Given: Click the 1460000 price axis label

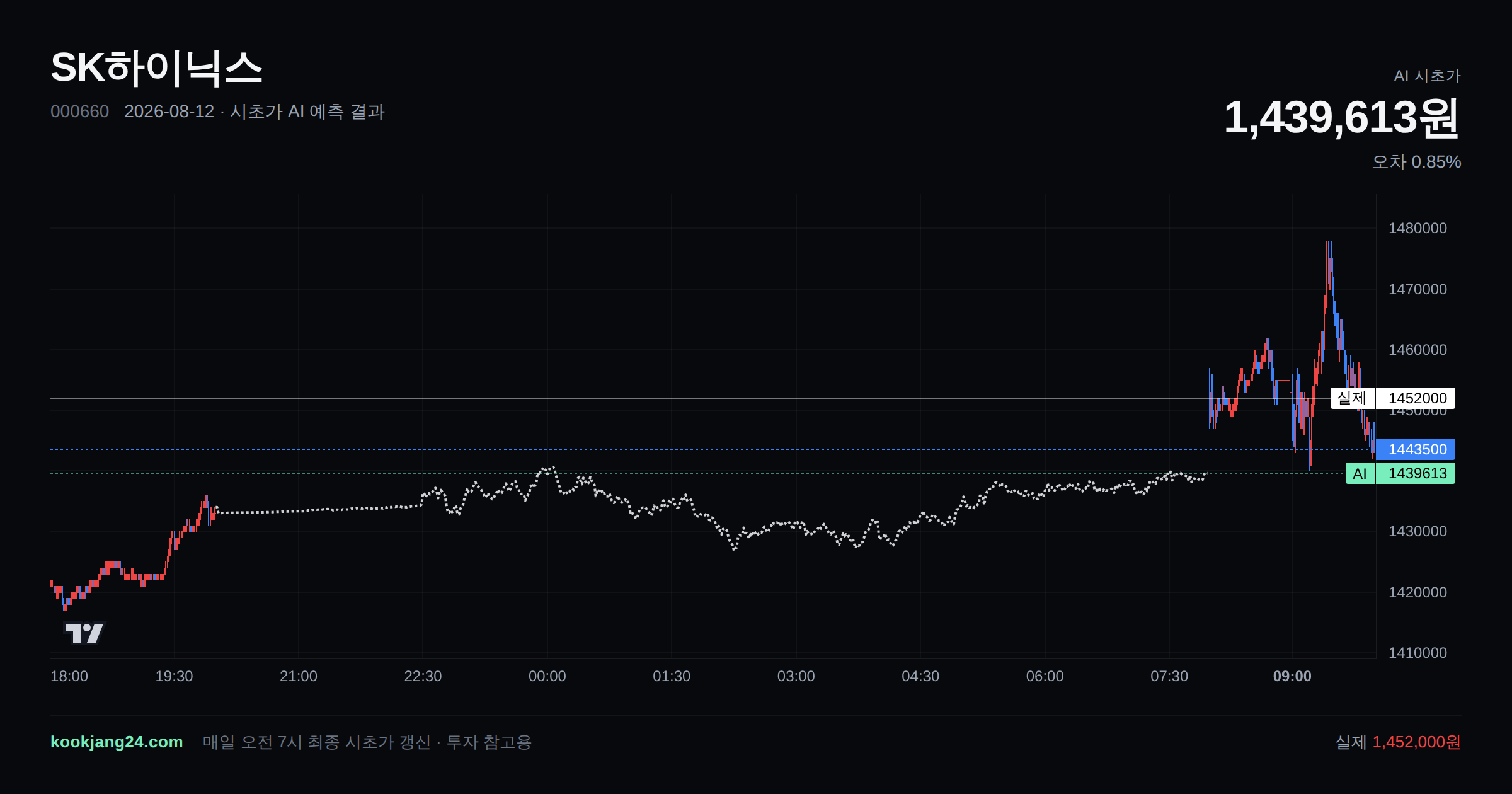Looking at the screenshot, I should (x=1417, y=350).
